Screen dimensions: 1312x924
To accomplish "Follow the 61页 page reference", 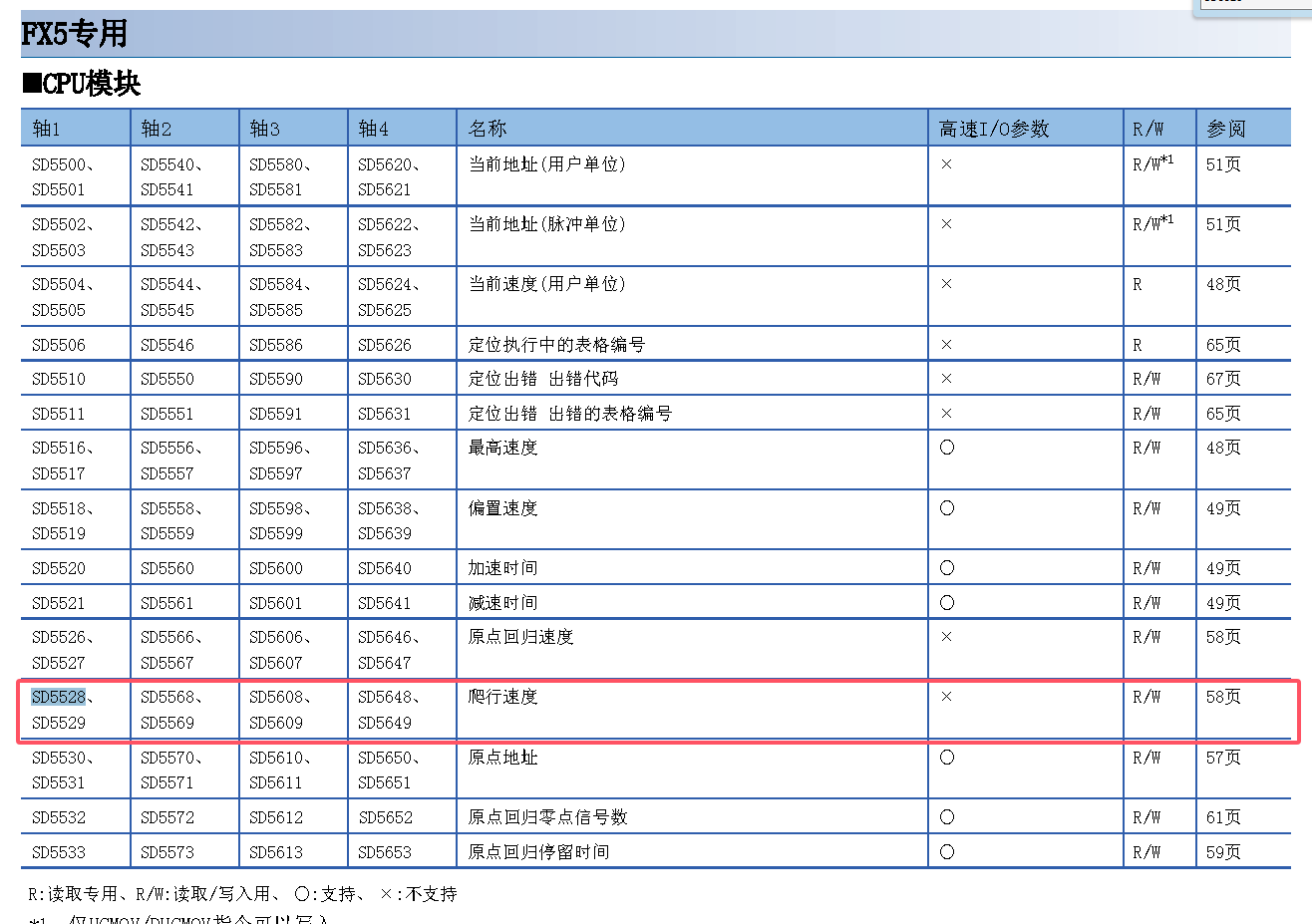I will (1223, 817).
